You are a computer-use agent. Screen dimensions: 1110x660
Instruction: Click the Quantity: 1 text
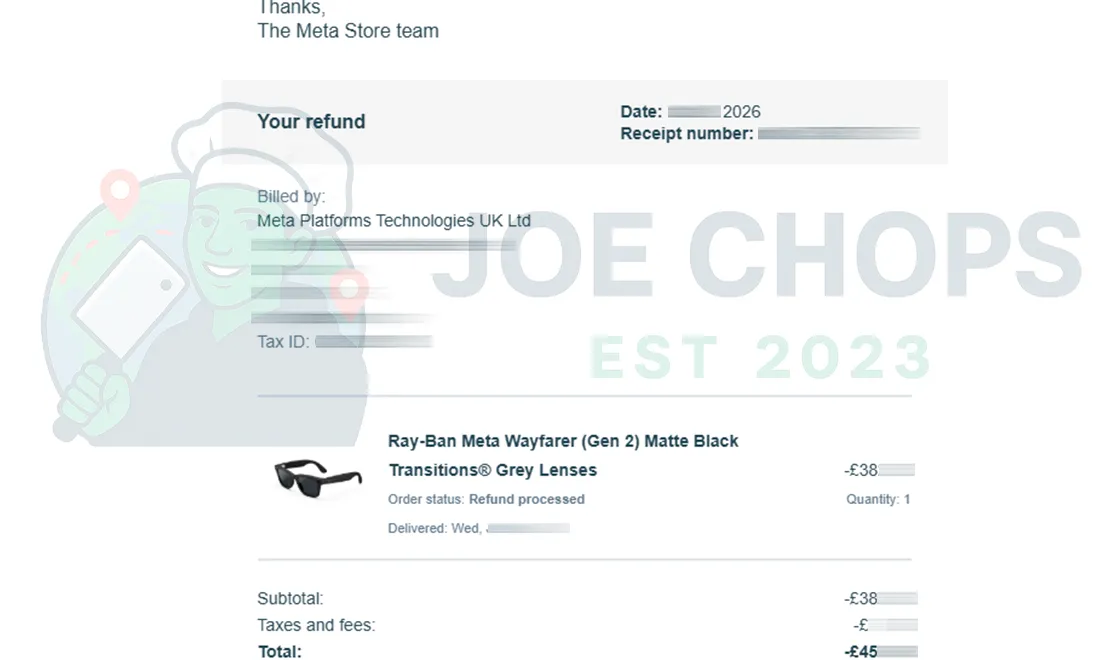pyautogui.click(x=877, y=499)
